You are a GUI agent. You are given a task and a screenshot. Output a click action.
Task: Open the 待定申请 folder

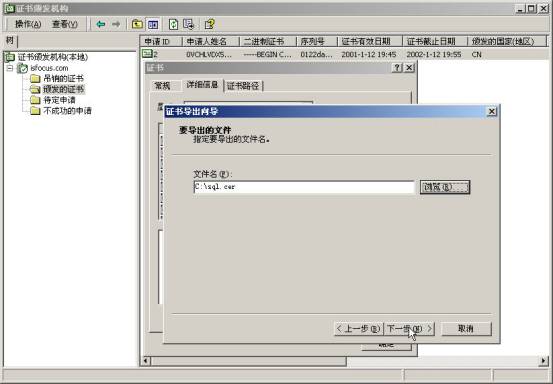[x=59, y=100]
